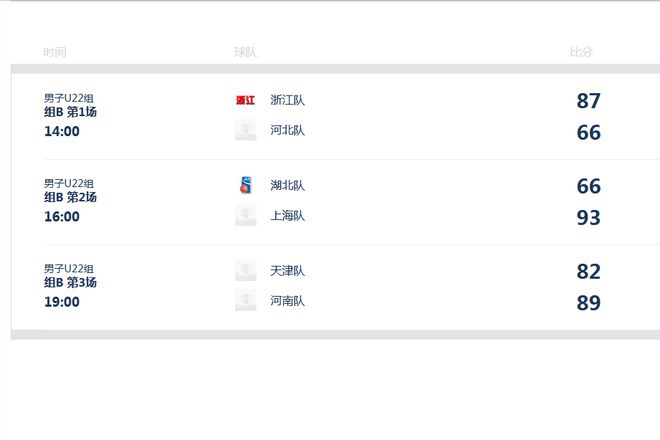Screen dimensions: 660x440
Task: Click 浙江队's score of 87
Action: point(589,101)
